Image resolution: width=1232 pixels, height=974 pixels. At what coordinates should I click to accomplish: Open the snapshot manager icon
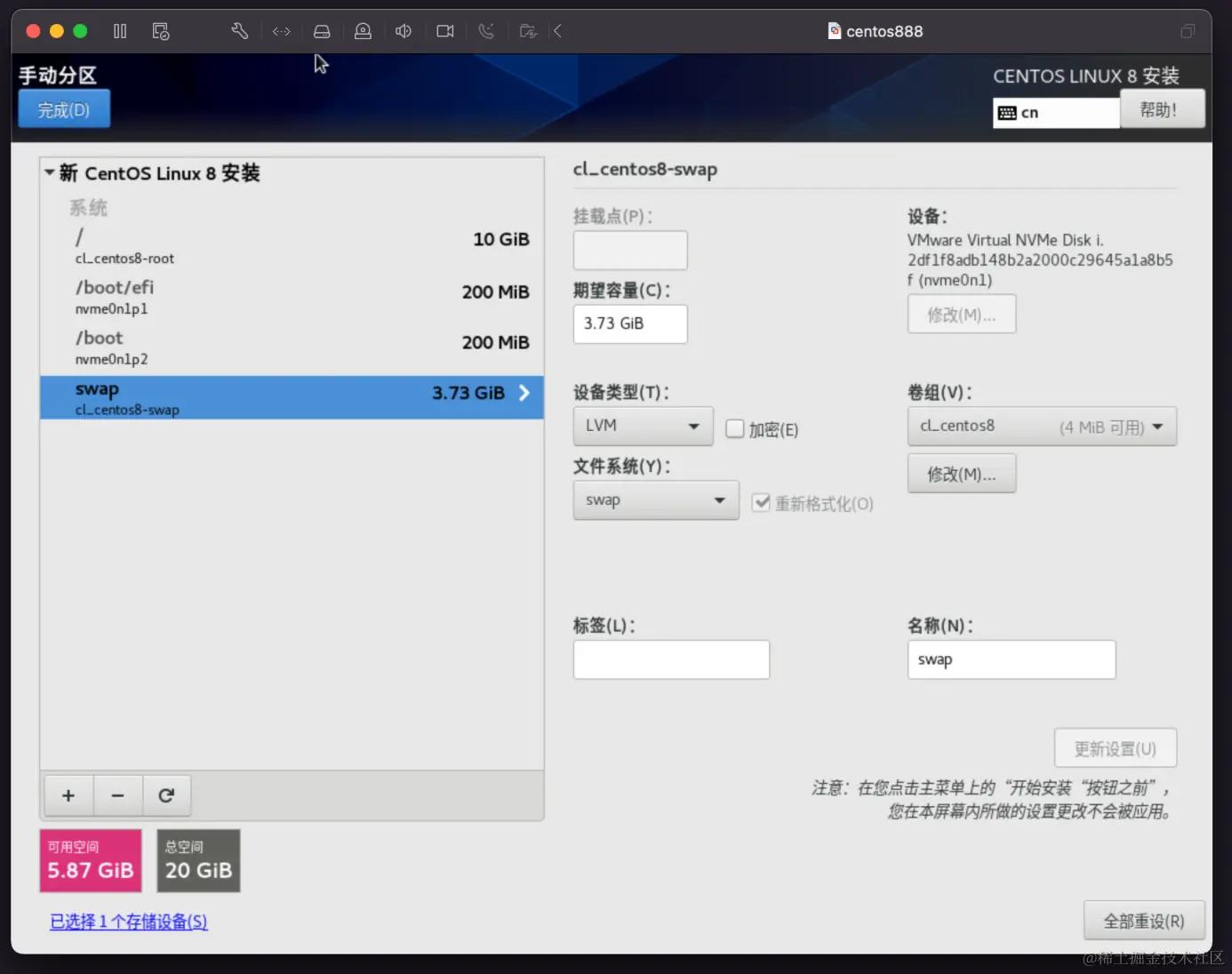tap(161, 31)
